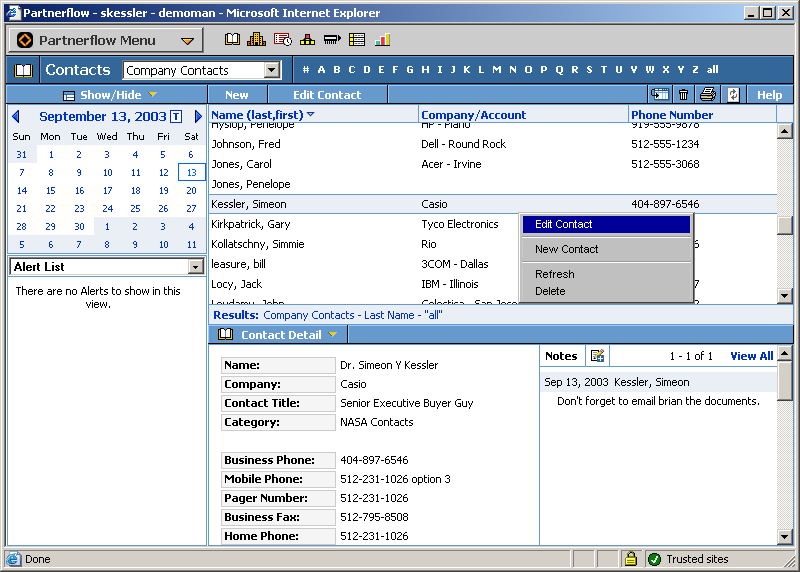Open the Company Contacts combo box arrow
The width and height of the screenshot is (800, 572).
[272, 70]
